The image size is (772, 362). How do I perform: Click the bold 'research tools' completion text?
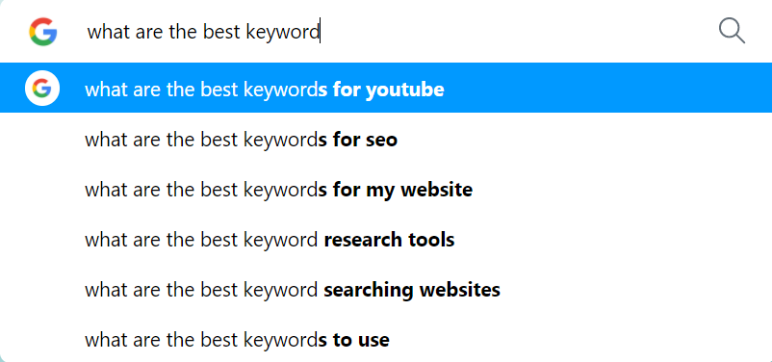click(389, 240)
